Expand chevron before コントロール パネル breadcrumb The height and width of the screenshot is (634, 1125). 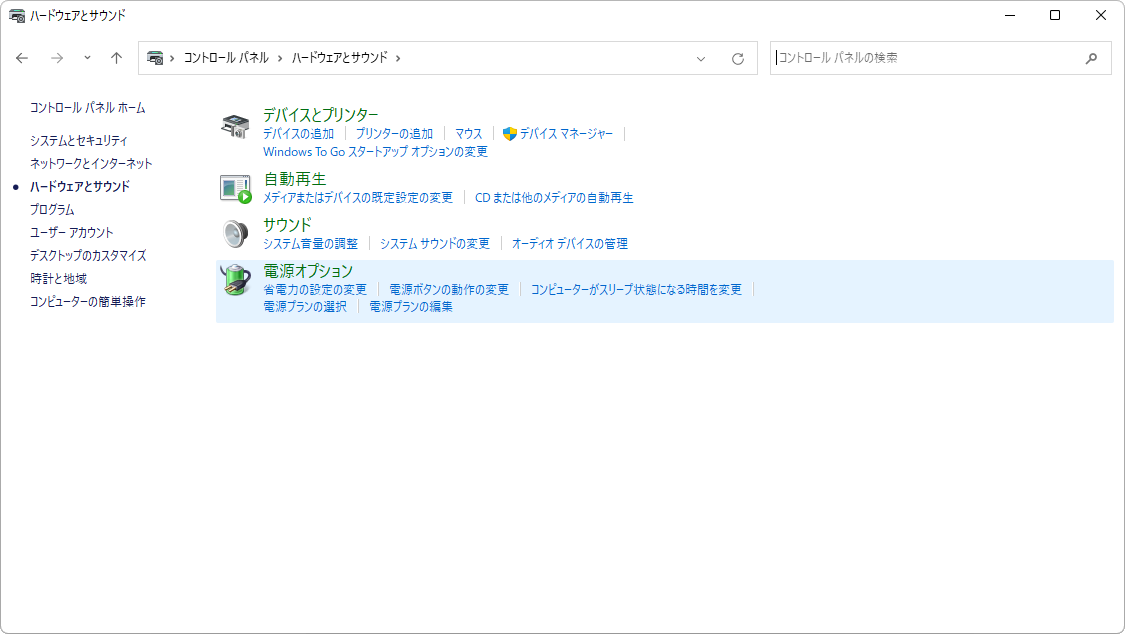pyautogui.click(x=172, y=58)
